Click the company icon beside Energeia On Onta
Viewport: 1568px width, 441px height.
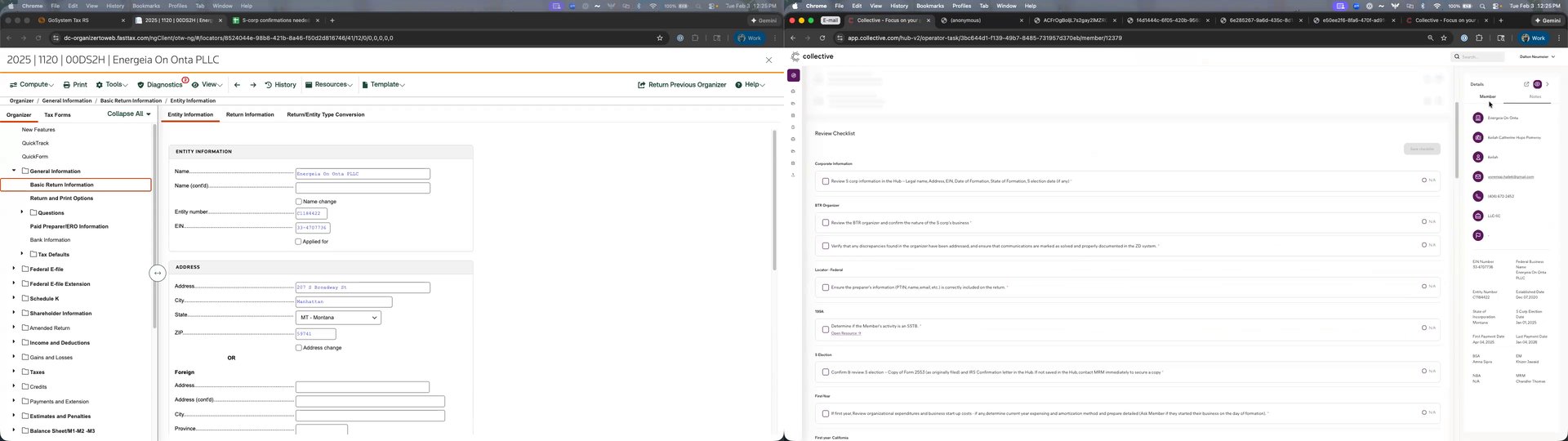(x=1477, y=118)
